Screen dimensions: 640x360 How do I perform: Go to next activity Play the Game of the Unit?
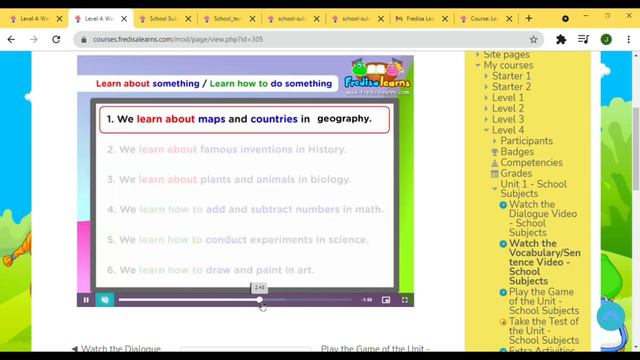click(x=375, y=349)
